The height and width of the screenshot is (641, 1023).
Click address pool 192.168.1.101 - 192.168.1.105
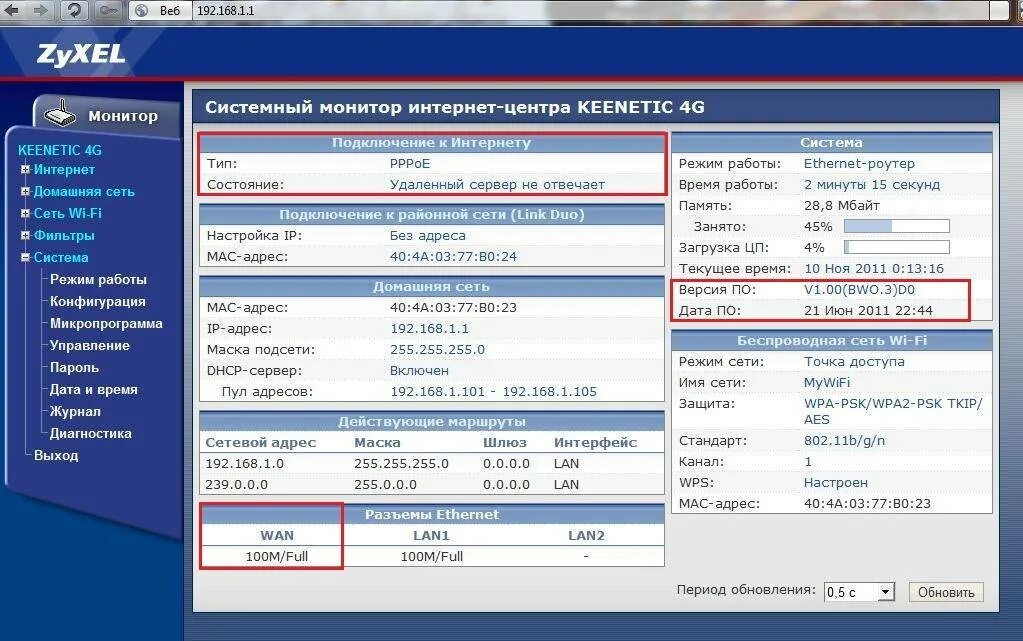(493, 392)
